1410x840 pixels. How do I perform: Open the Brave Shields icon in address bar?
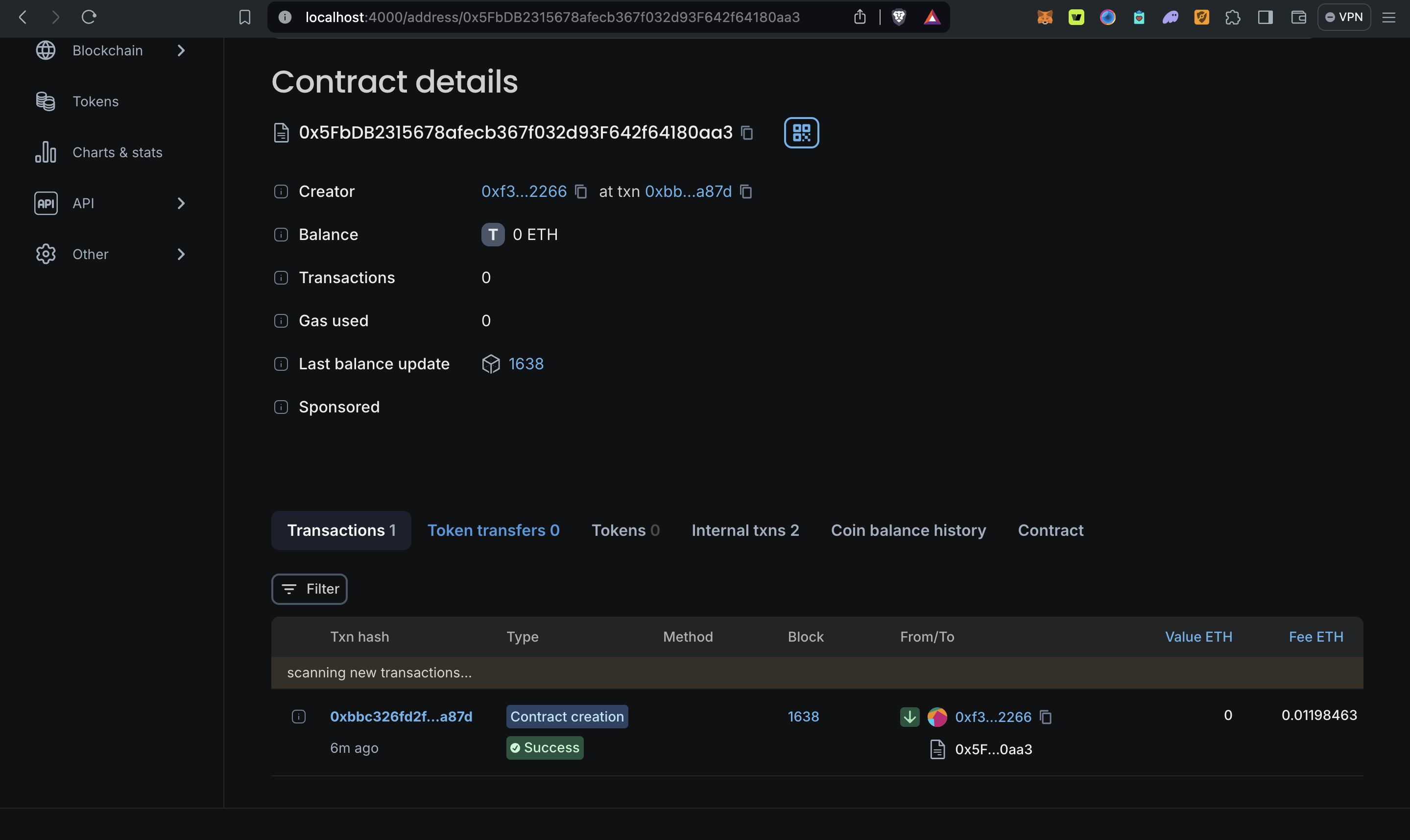pos(899,17)
